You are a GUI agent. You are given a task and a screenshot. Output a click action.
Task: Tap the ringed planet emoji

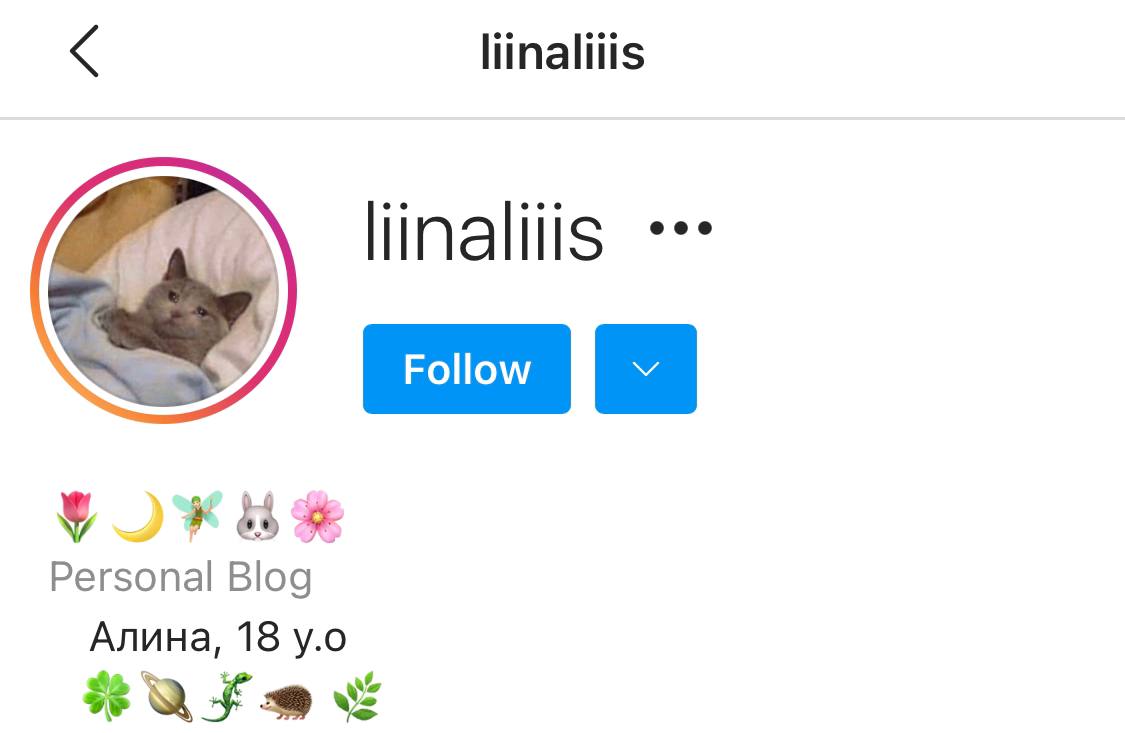166,696
